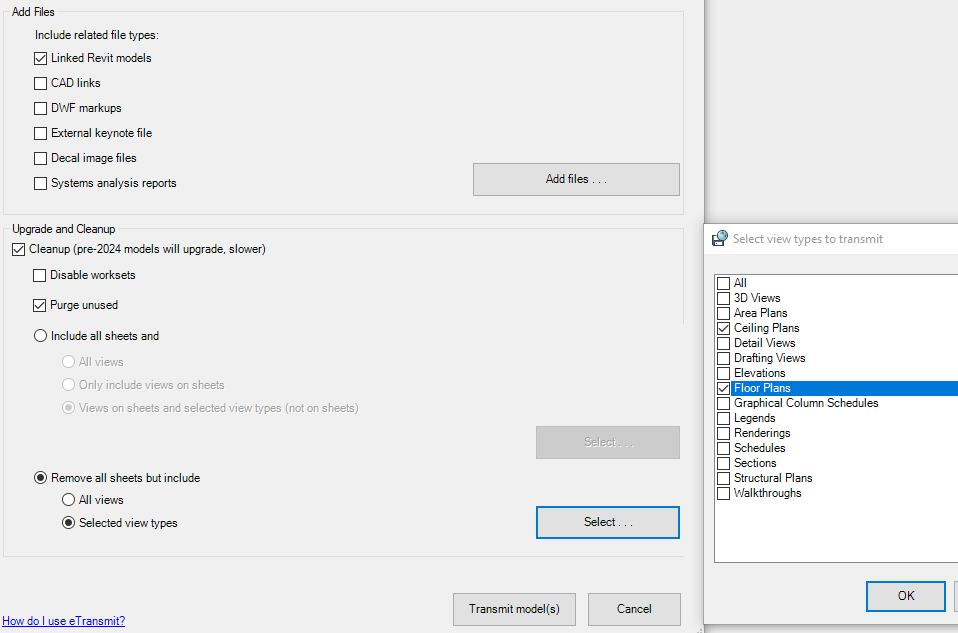Check Schedules view type
Screen dimensions: 958x633
[x=723, y=448]
